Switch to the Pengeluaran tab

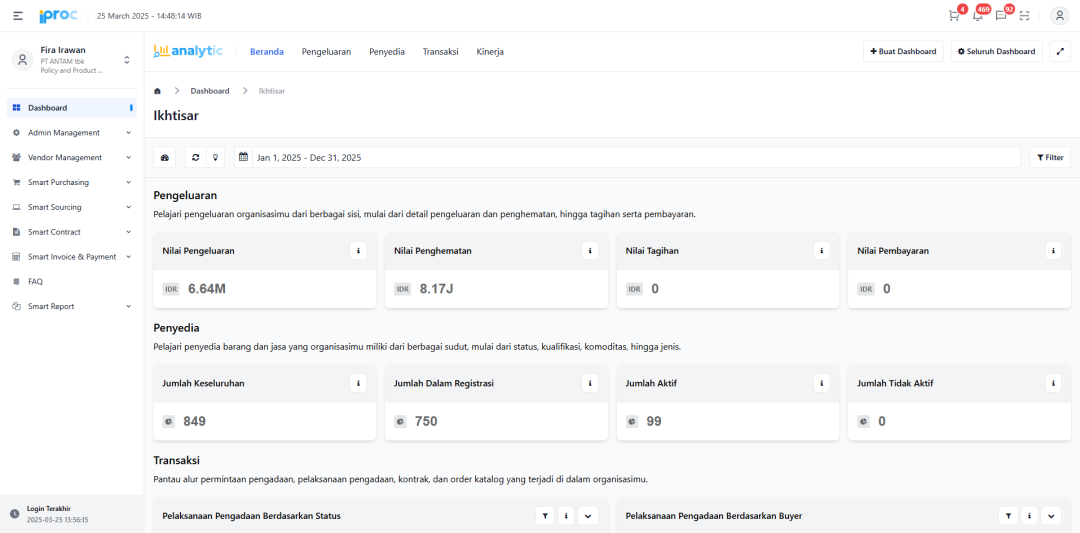[x=326, y=52]
